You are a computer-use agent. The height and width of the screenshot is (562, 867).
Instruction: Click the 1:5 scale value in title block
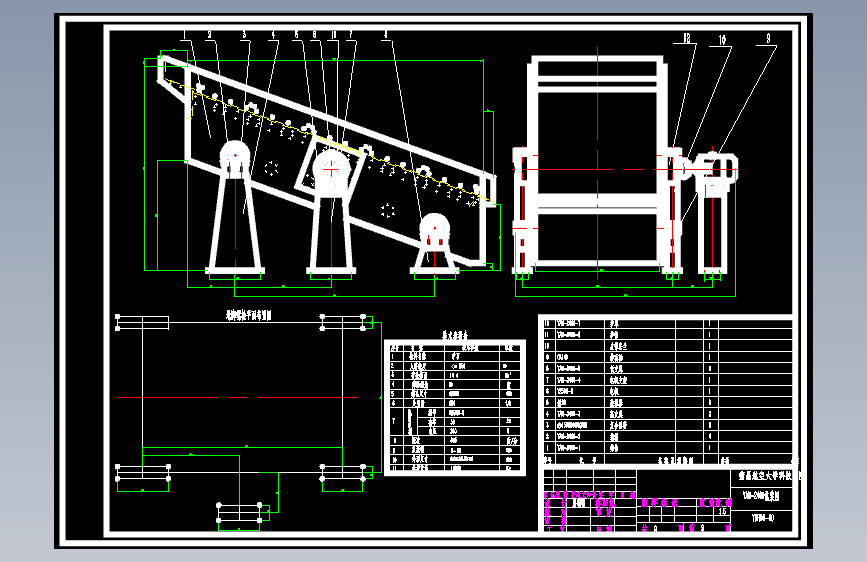[722, 512]
